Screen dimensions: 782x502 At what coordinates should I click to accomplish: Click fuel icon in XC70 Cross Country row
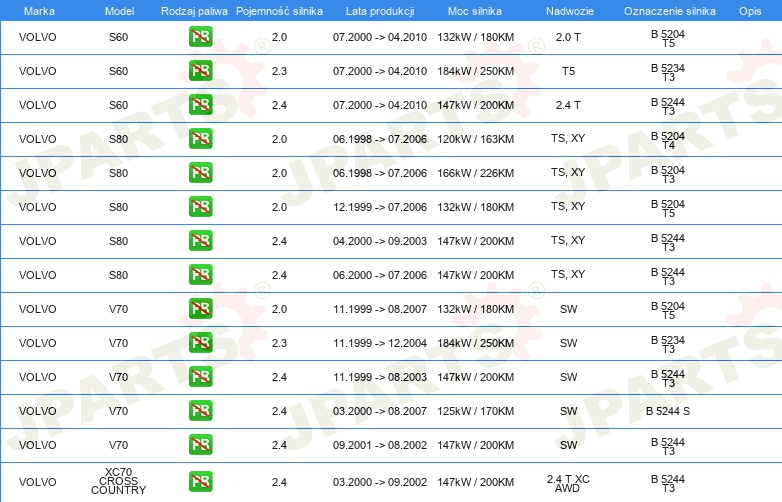click(200, 482)
